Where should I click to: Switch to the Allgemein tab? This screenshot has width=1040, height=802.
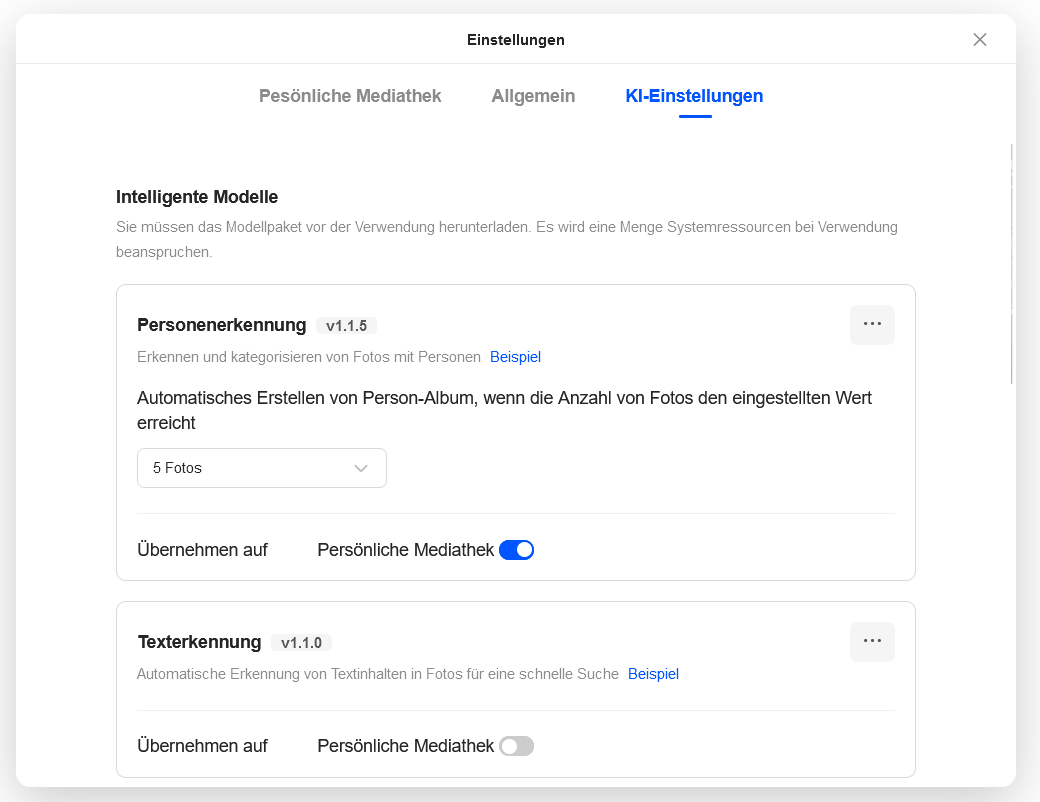click(x=533, y=96)
